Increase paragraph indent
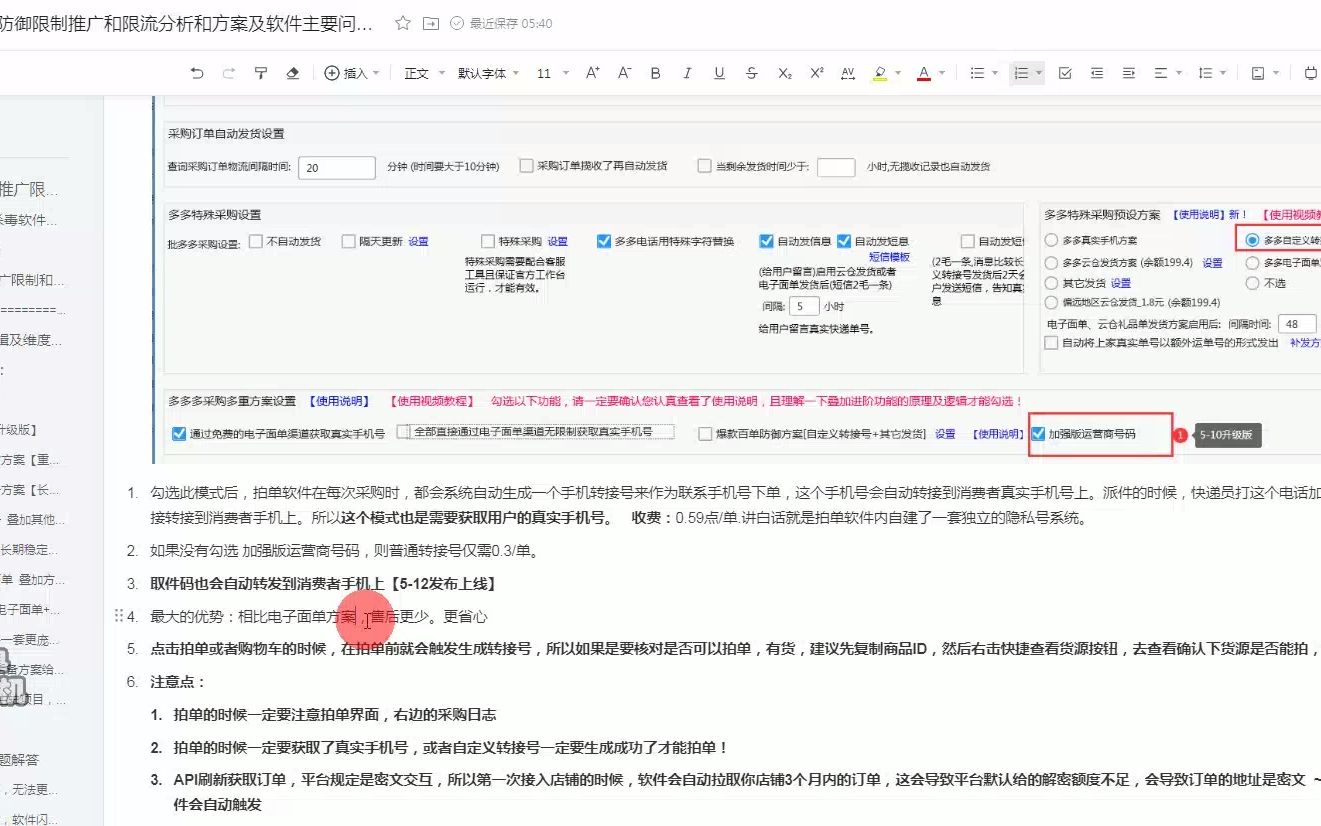The width and height of the screenshot is (1321, 826). [x=1129, y=73]
